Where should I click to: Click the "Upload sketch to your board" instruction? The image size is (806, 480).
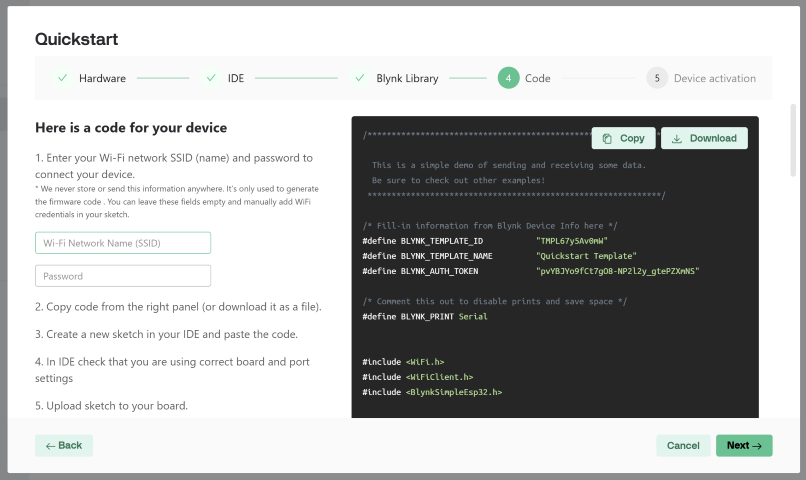112,406
